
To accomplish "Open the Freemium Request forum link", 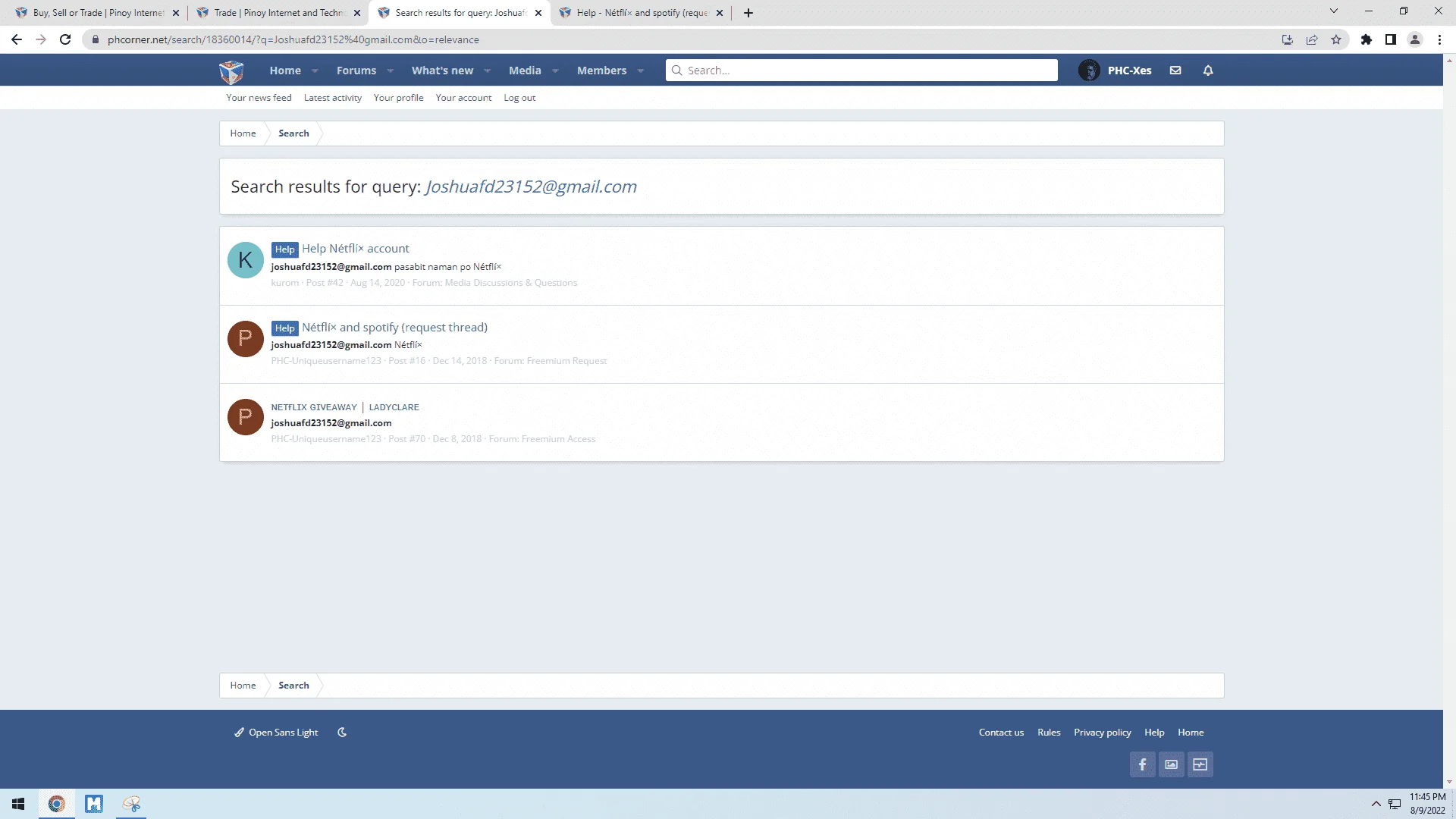I will pyautogui.click(x=566, y=361).
